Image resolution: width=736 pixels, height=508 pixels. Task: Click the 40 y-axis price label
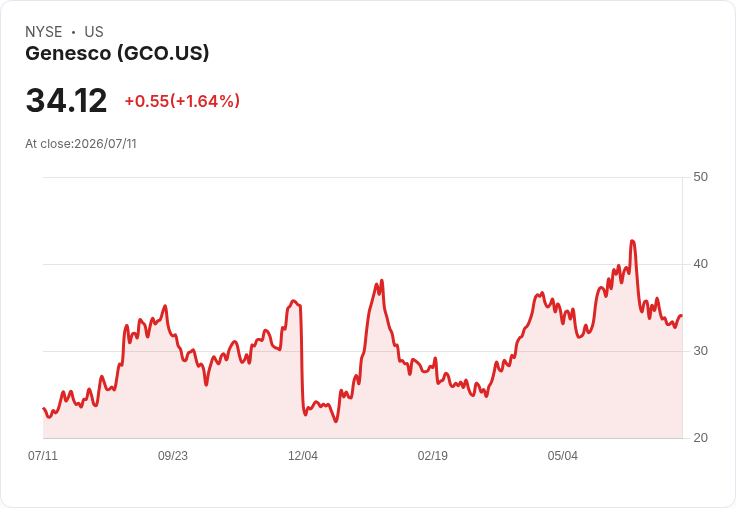click(x=700, y=264)
